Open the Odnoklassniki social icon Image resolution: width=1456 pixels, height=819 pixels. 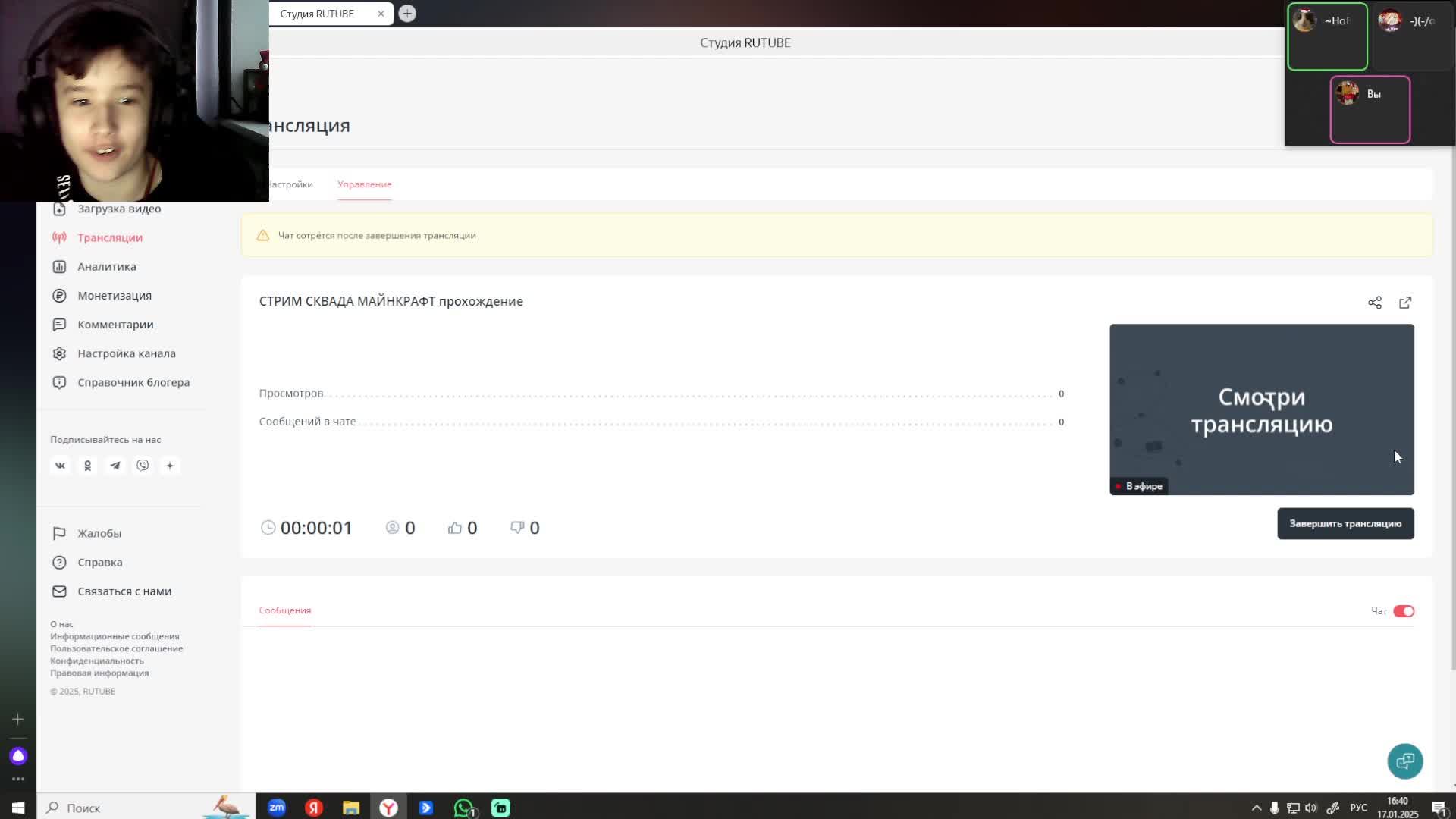coord(87,466)
